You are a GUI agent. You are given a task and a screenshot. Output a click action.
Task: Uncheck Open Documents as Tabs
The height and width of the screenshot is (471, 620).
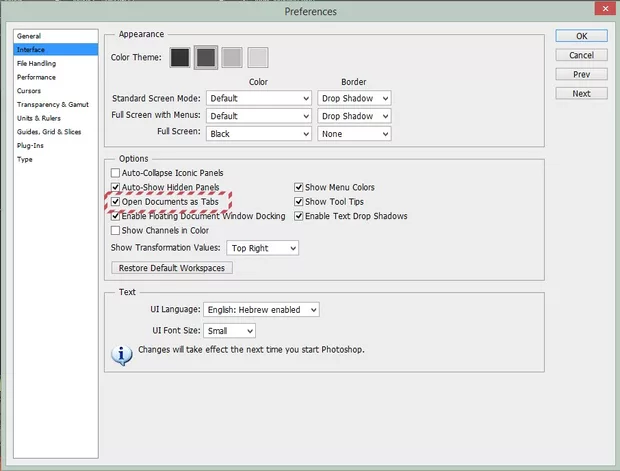[x=115, y=202]
